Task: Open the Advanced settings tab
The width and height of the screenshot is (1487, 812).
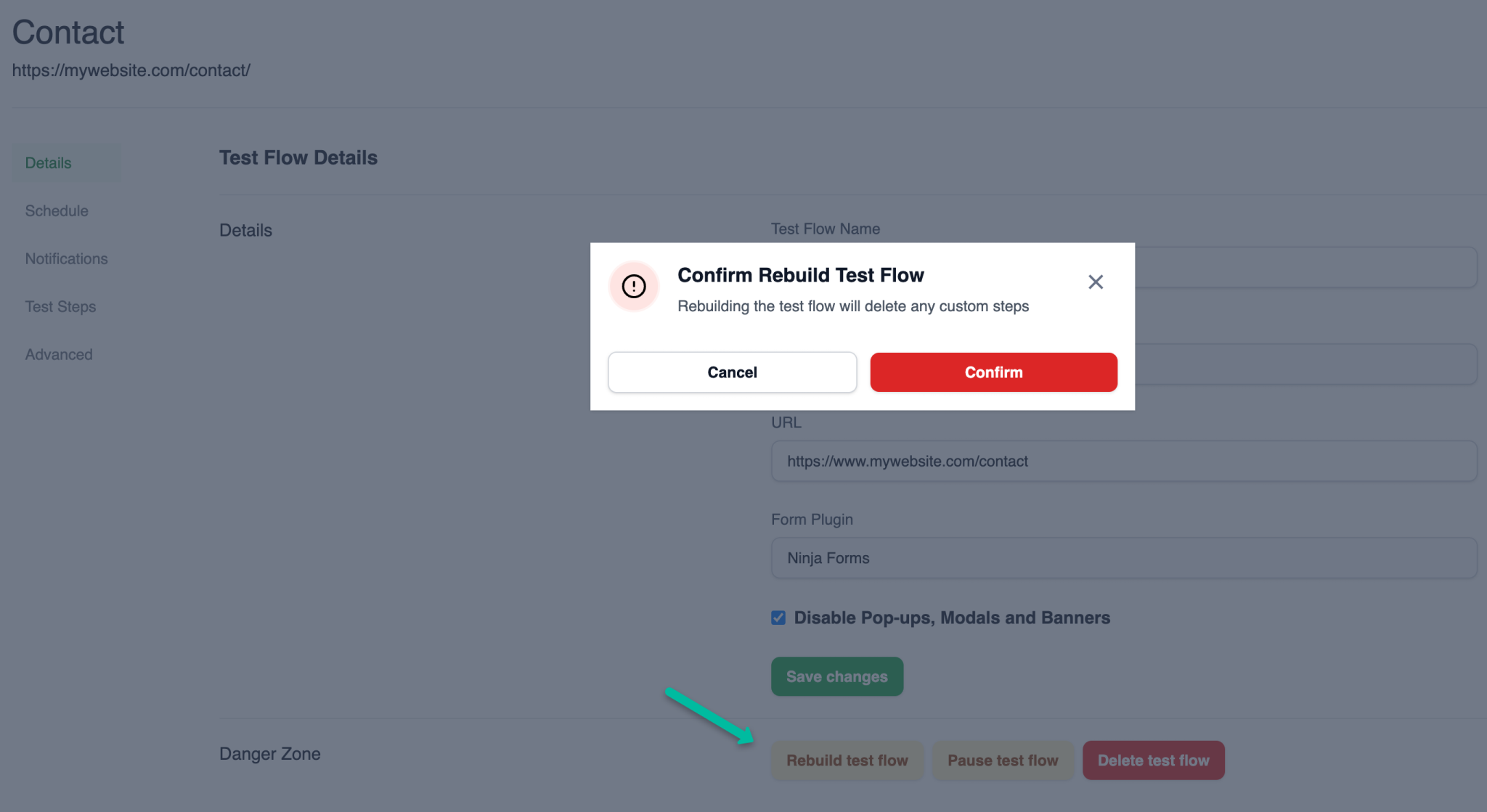Action: (x=59, y=354)
